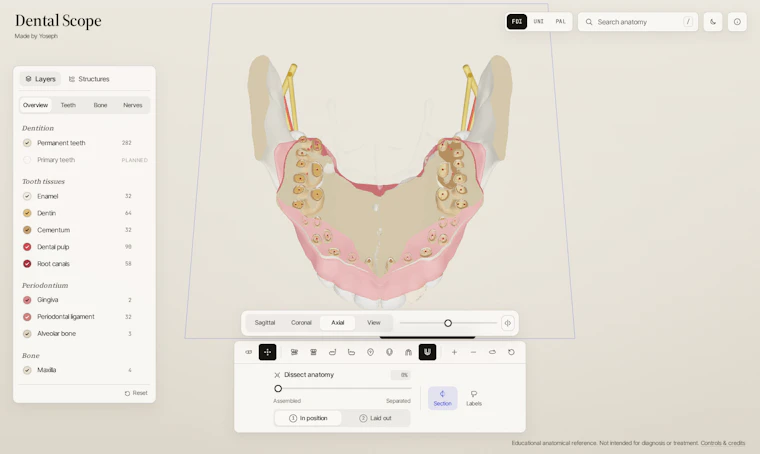Toggle Dentin layer checkbox
The height and width of the screenshot is (454, 760).
(x=27, y=213)
